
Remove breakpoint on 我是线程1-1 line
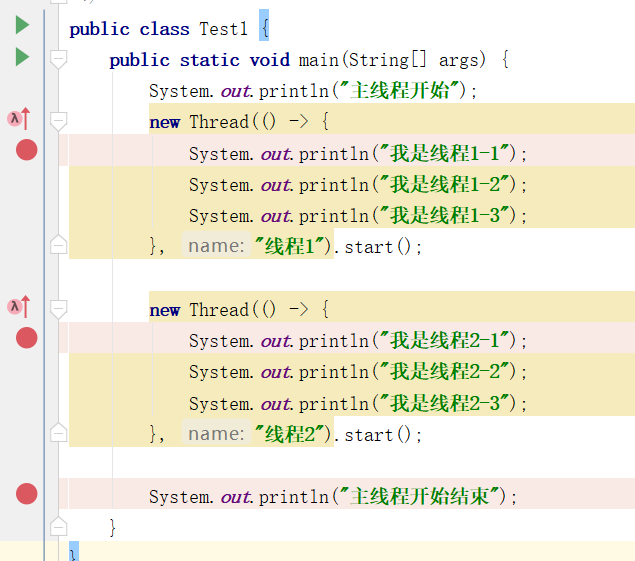click(27, 150)
